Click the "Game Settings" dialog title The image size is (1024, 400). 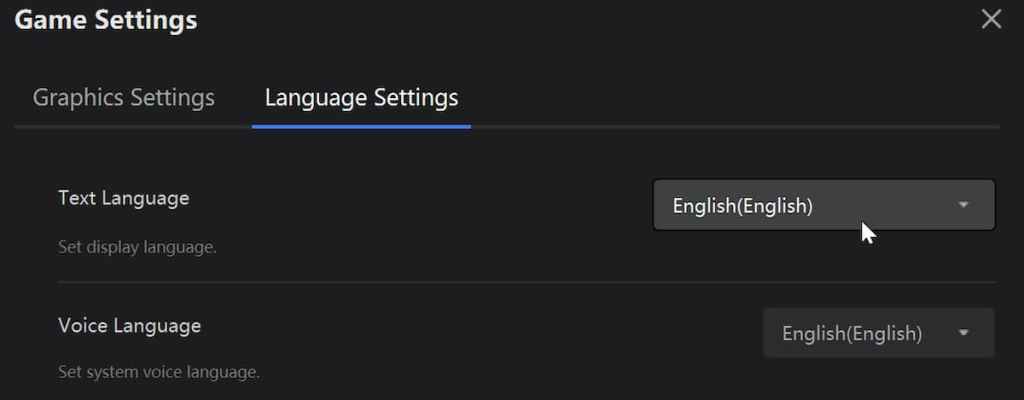pos(106,19)
